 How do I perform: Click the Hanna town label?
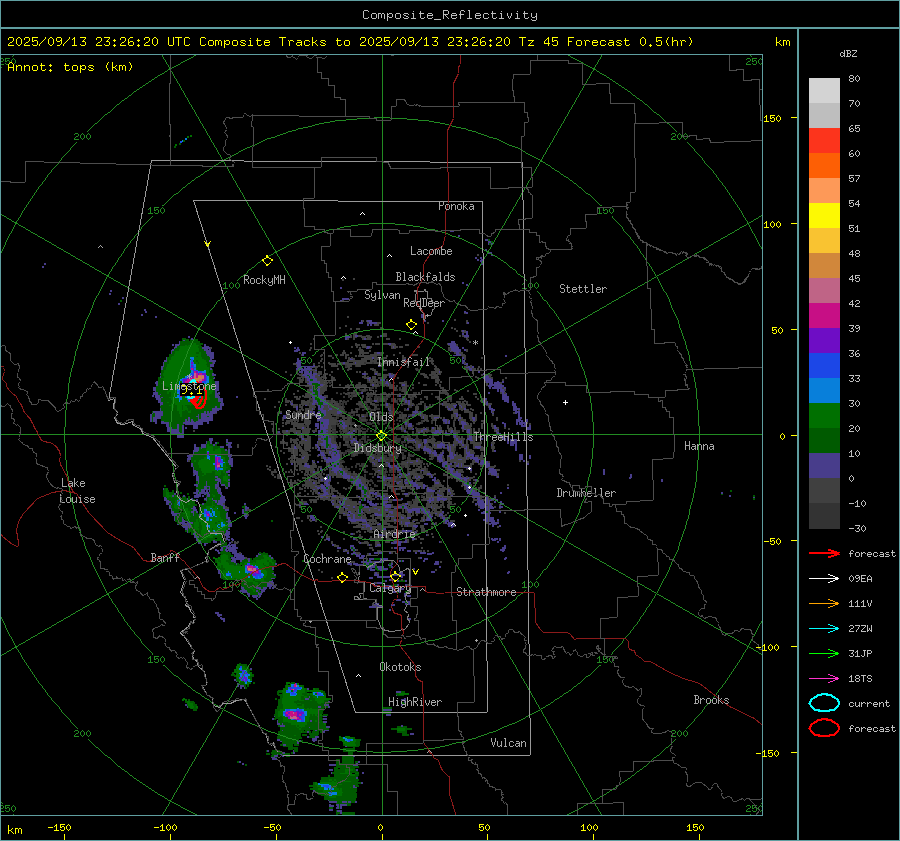pos(699,446)
